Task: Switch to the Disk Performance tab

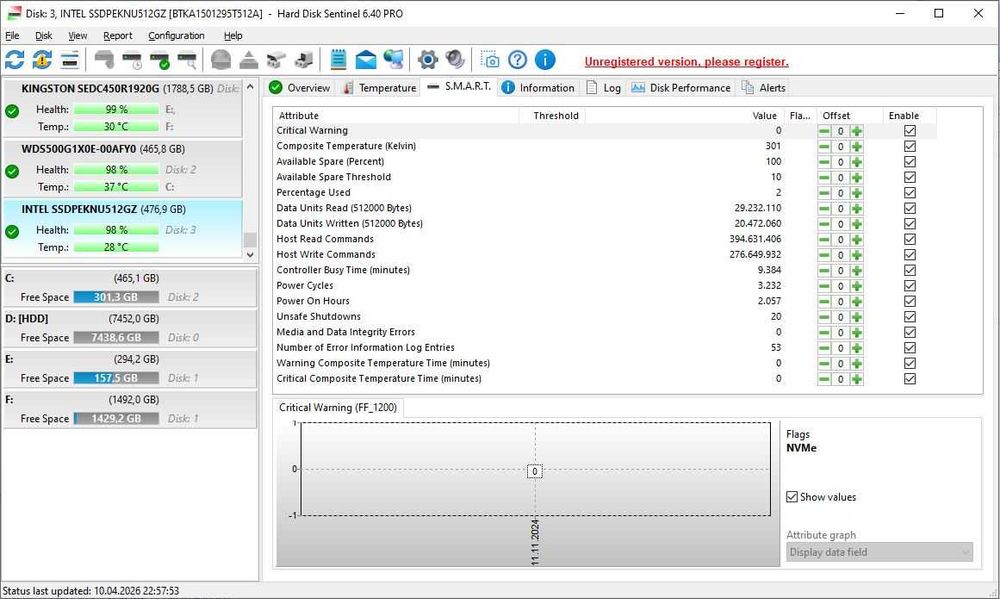Action: pyautogui.click(x=680, y=88)
